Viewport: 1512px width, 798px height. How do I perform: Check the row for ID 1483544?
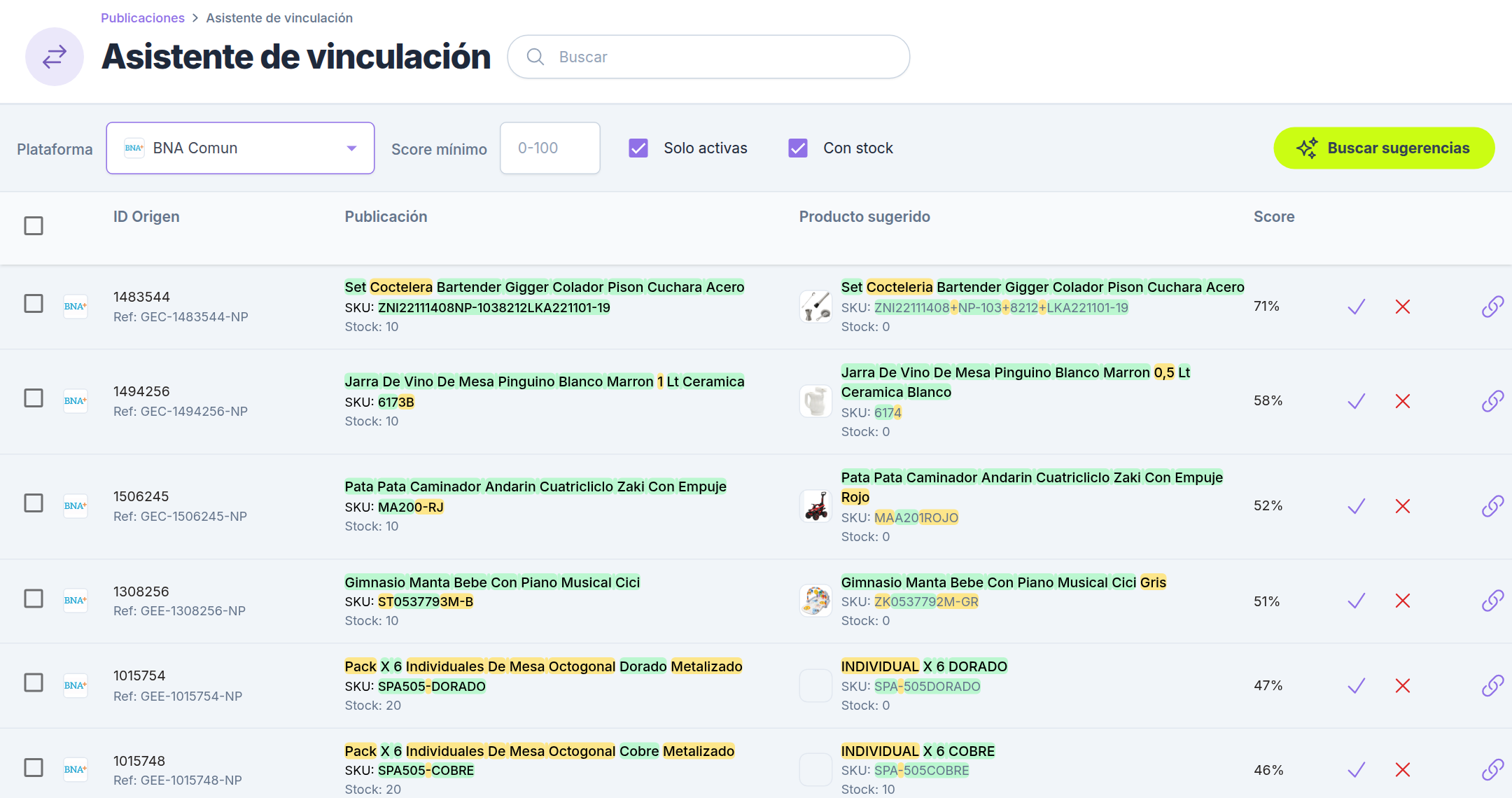point(34,303)
